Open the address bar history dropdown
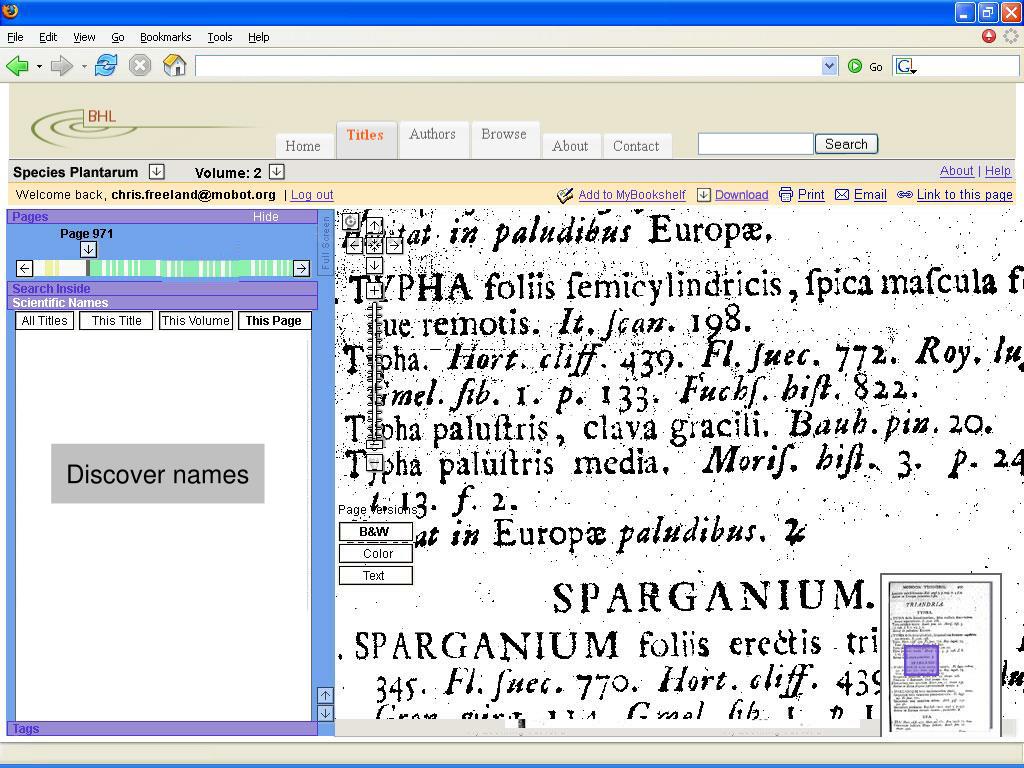 click(x=829, y=66)
